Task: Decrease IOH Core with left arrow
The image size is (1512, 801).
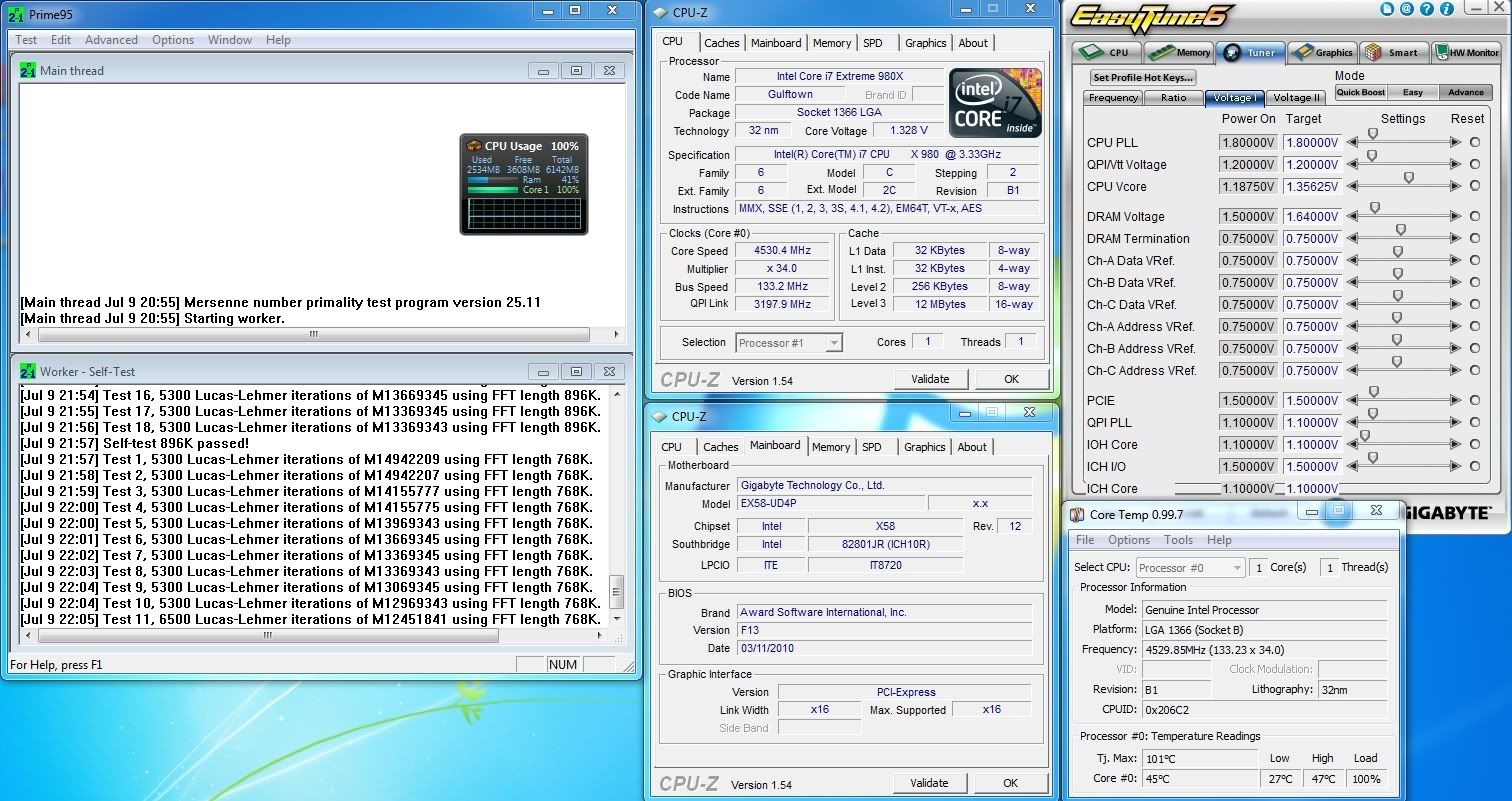Action: pyautogui.click(x=1353, y=444)
